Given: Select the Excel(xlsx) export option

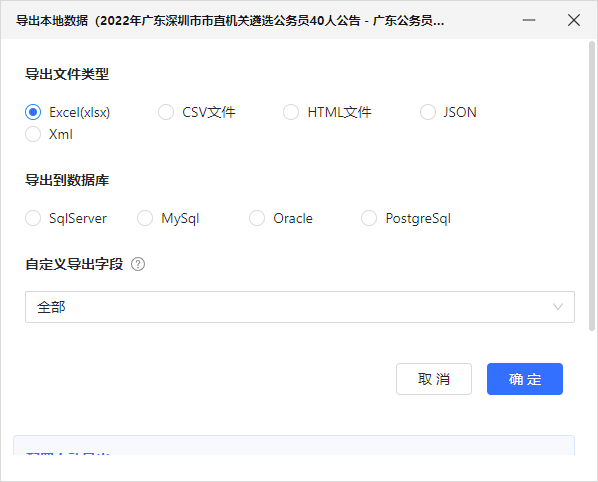Looking at the screenshot, I should coord(33,112).
